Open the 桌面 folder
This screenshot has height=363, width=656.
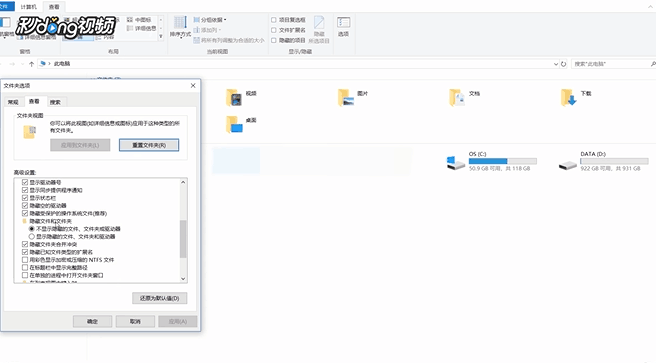point(234,125)
